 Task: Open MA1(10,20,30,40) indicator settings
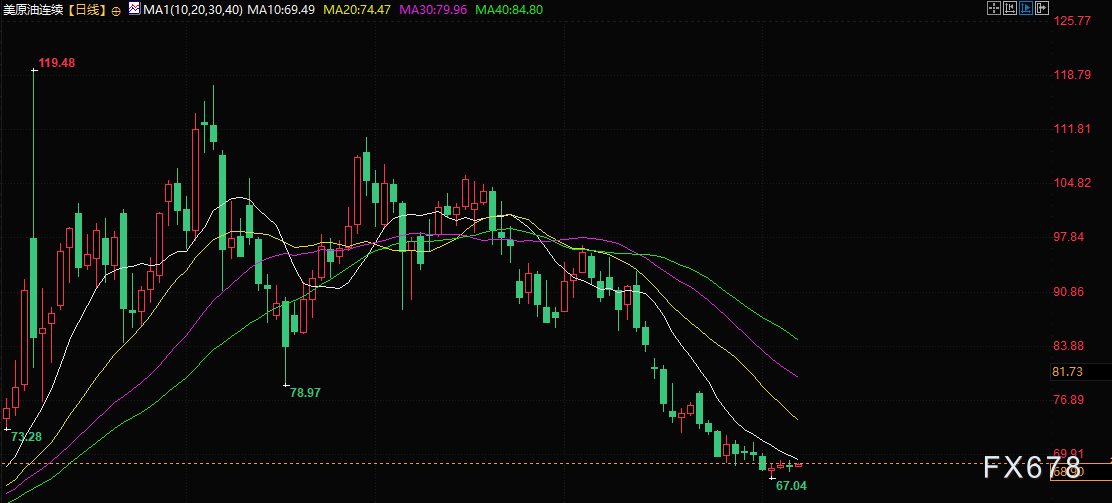192,11
